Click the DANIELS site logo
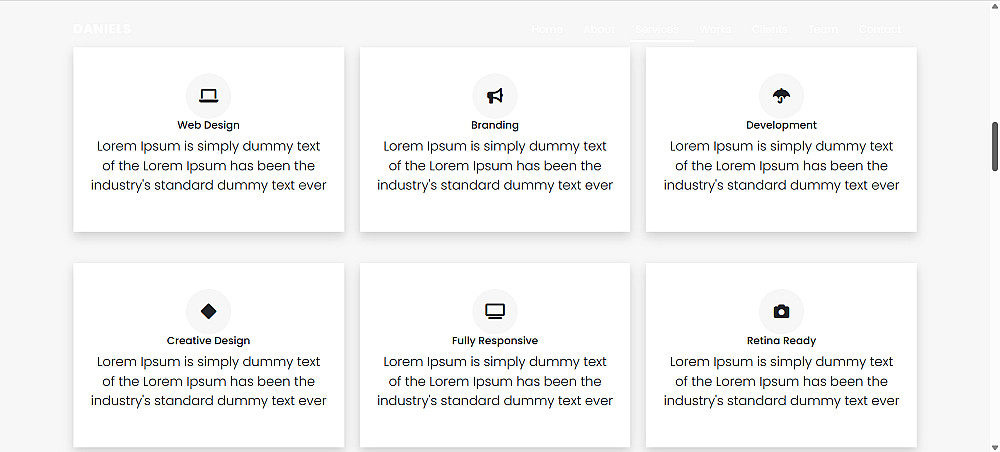 pos(102,29)
